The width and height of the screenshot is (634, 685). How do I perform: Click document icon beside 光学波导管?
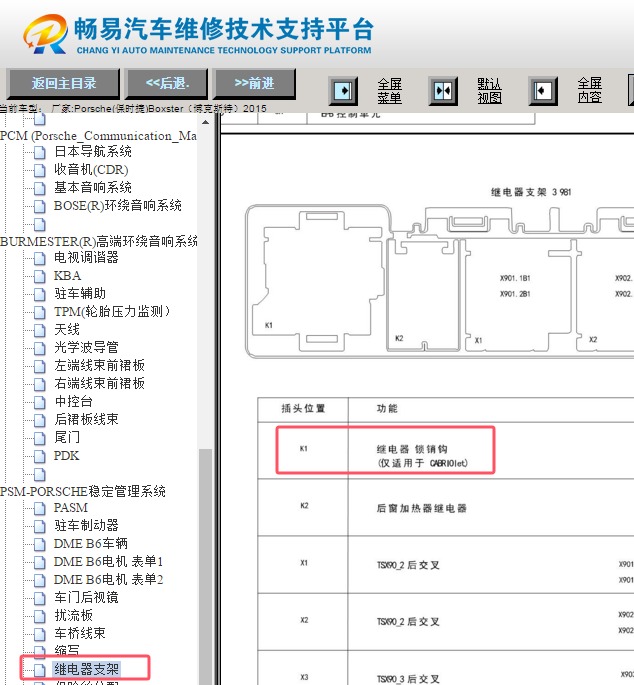coord(40,348)
